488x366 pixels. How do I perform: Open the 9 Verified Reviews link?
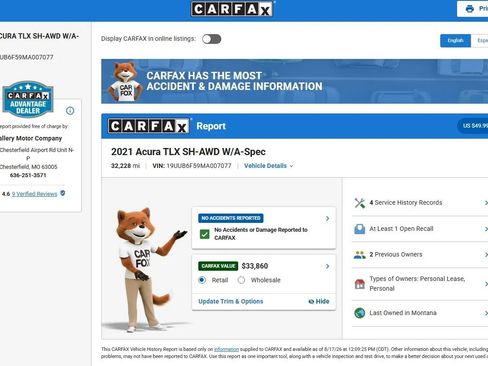pos(34,194)
